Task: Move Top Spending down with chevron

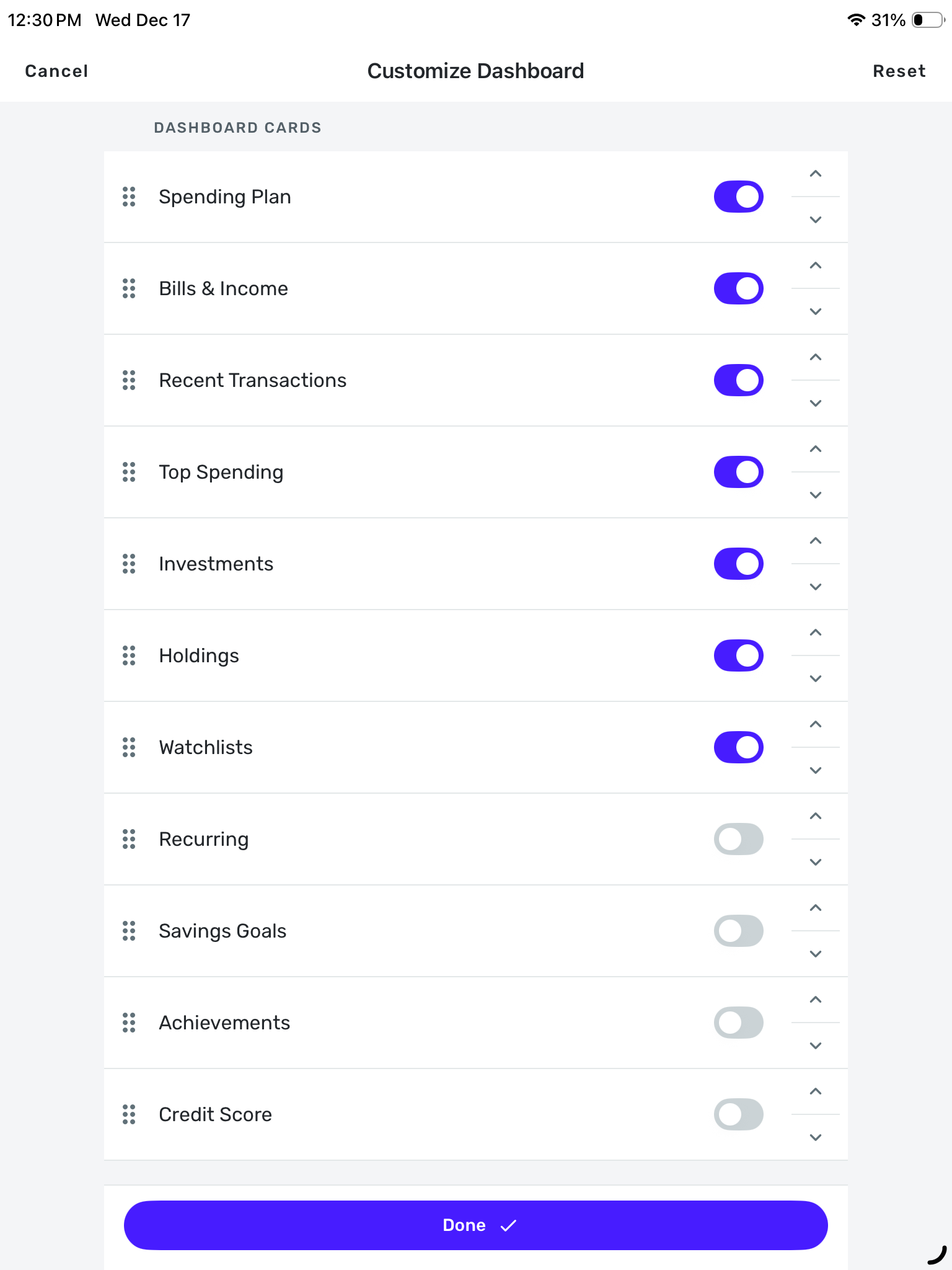Action: pos(816,495)
